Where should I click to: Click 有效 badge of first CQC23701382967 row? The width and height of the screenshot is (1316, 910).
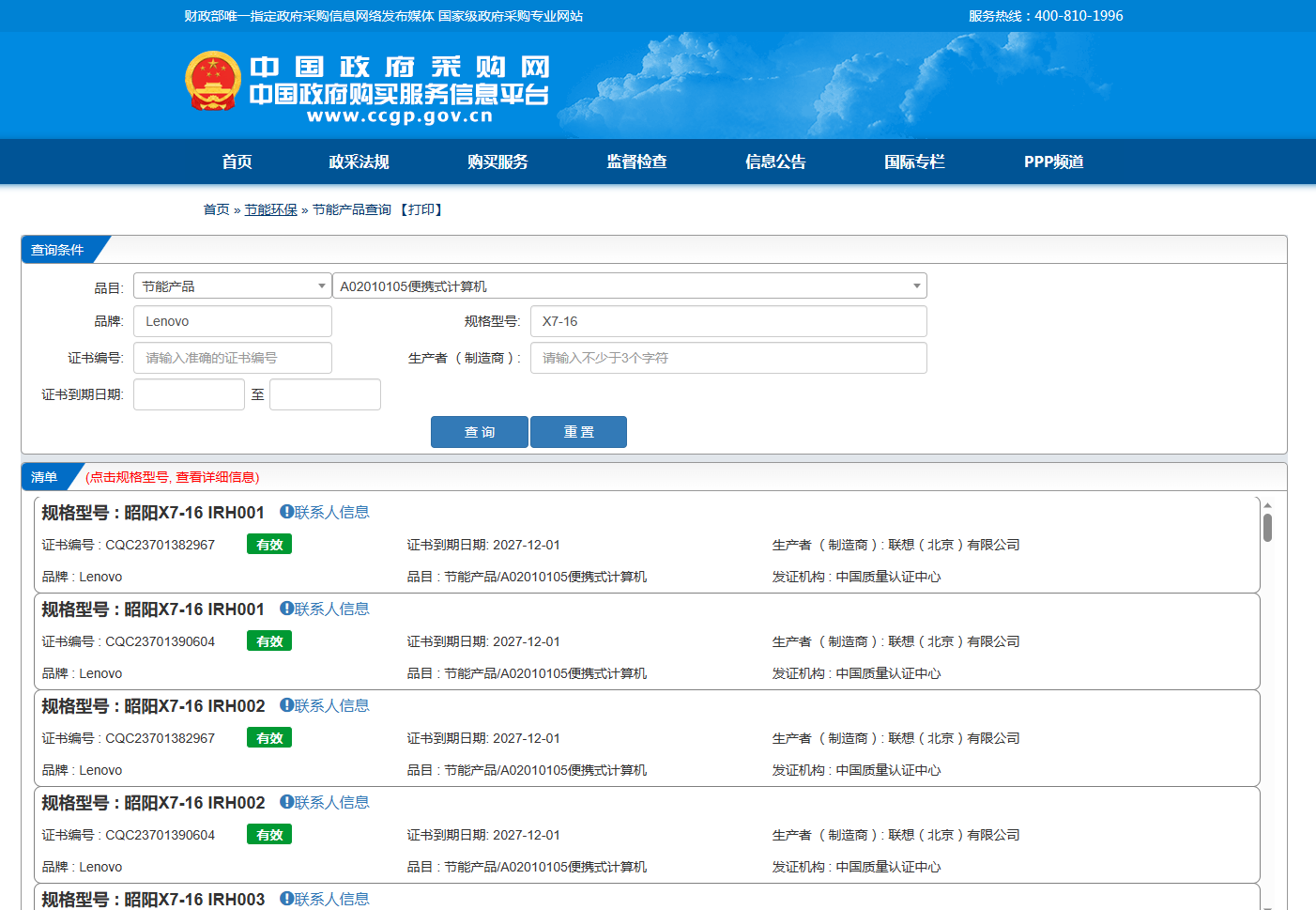pos(269,545)
